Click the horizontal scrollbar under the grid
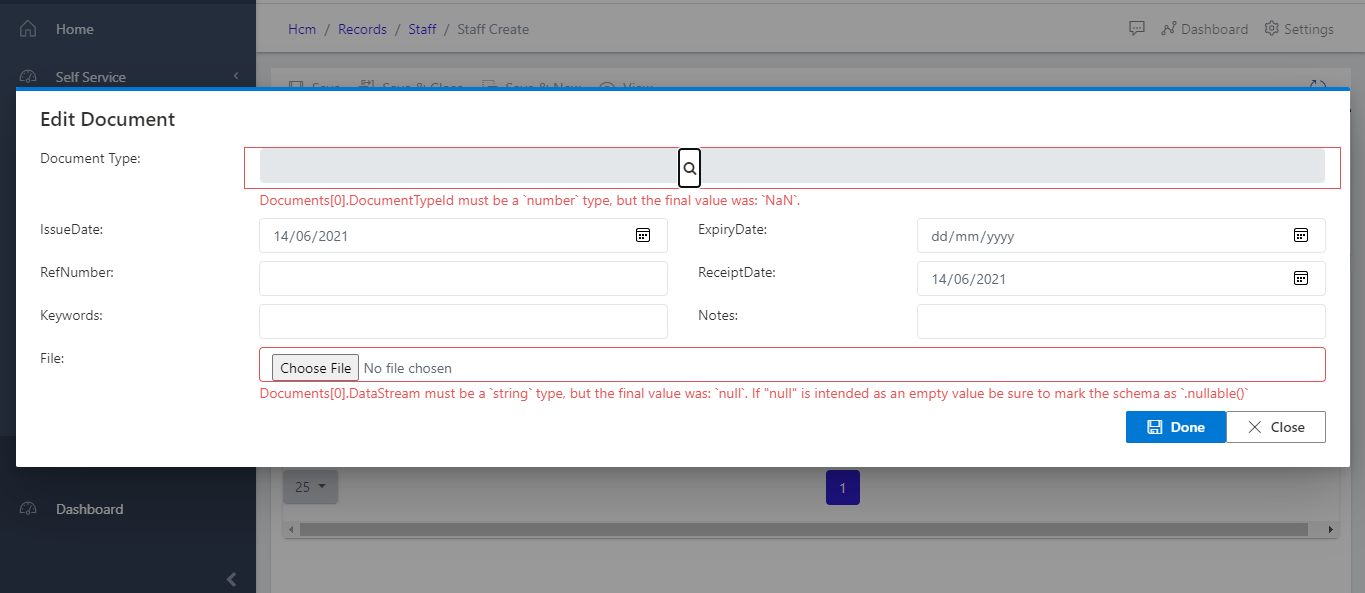Image resolution: width=1365 pixels, height=593 pixels. (800, 529)
